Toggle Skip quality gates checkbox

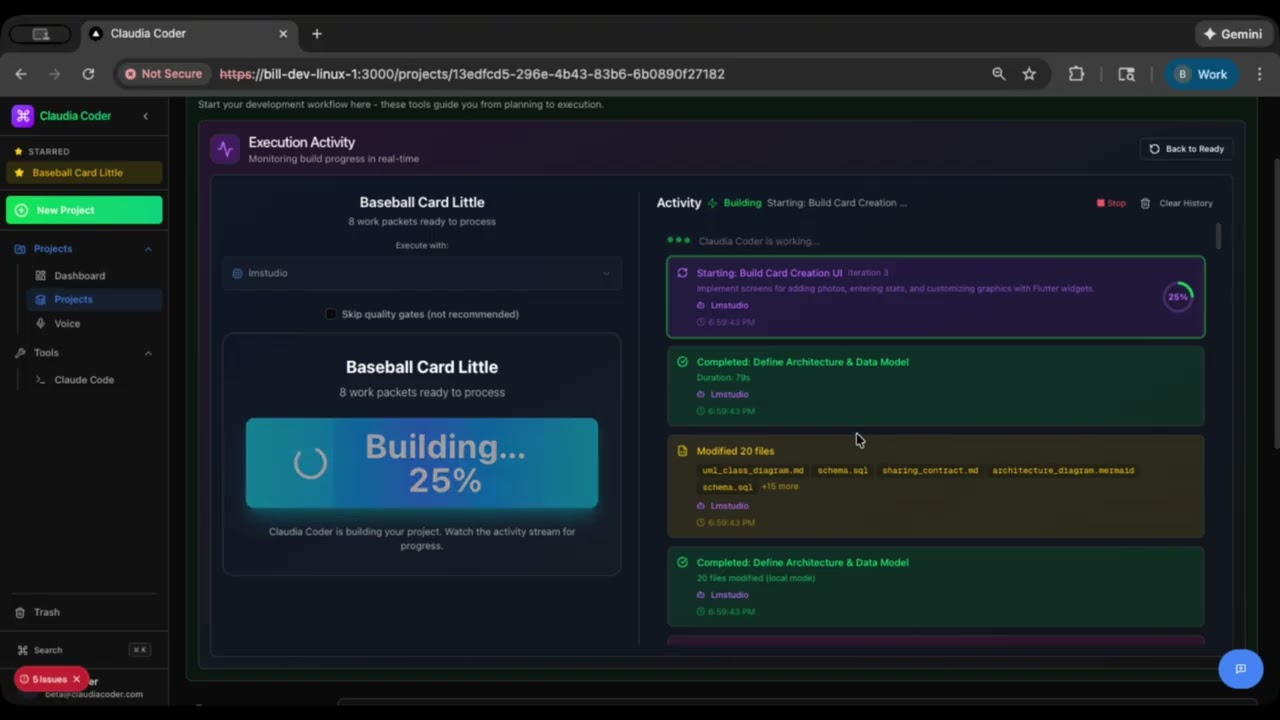point(331,314)
